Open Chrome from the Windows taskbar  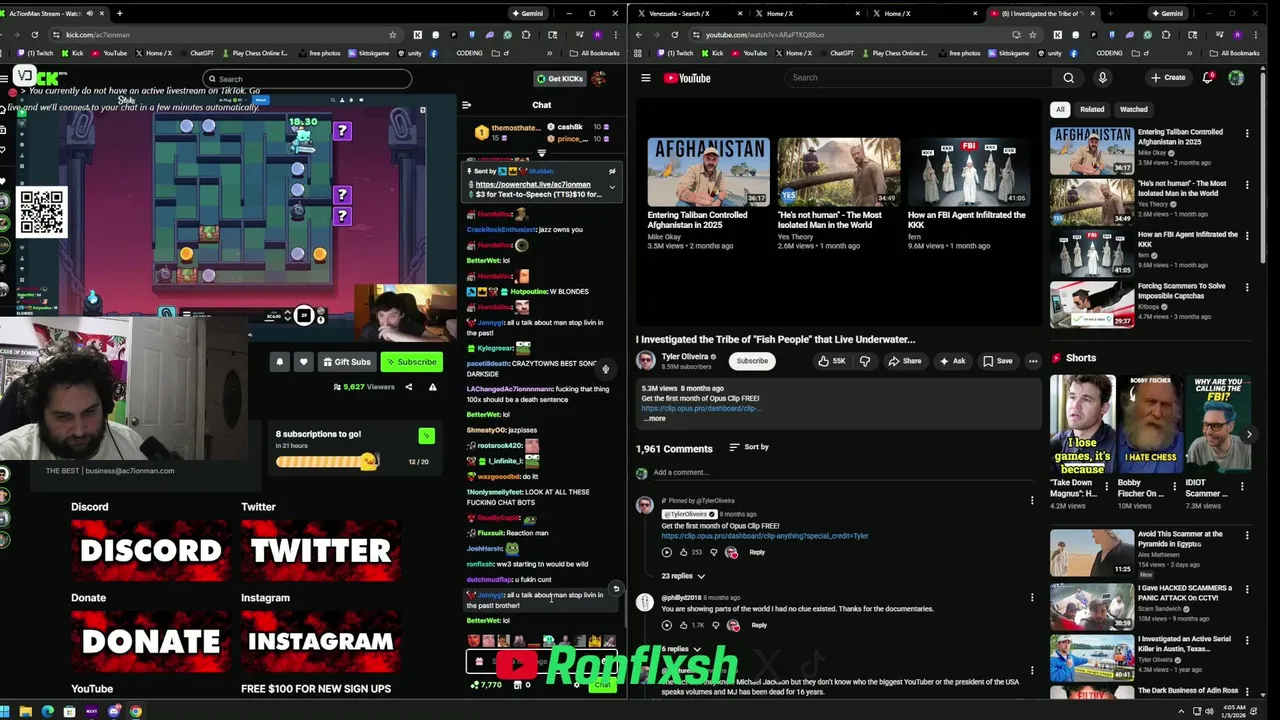click(135, 711)
